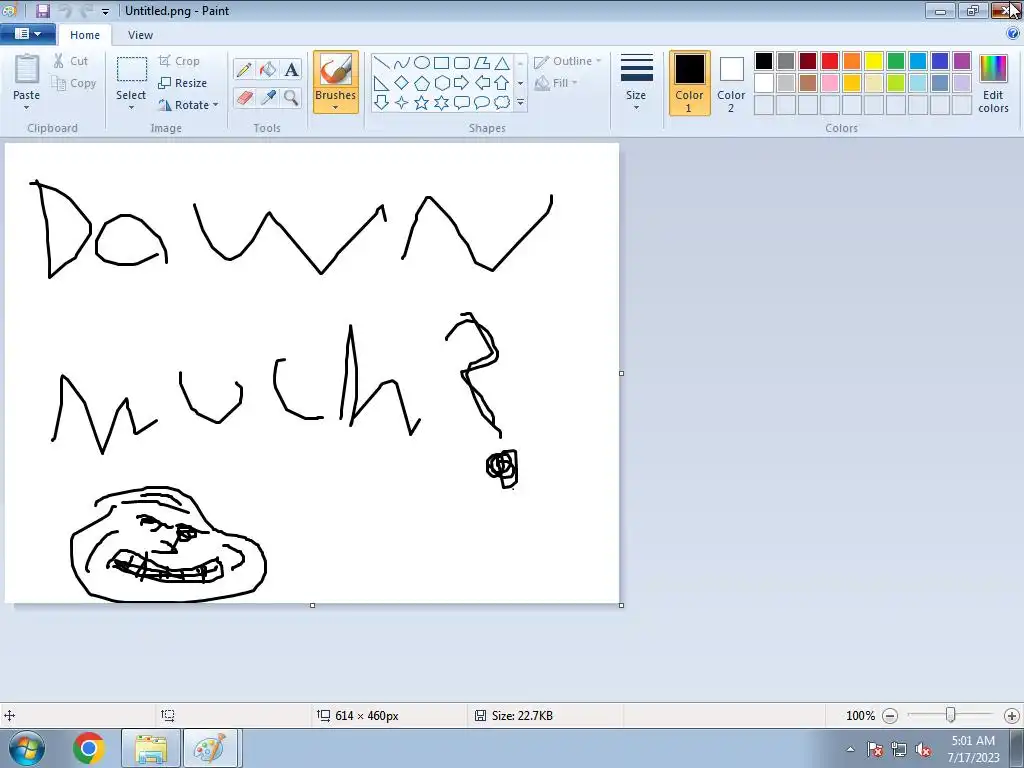This screenshot has height=768, width=1024.
Task: Choose the Down arrow shape
Action: point(381,103)
